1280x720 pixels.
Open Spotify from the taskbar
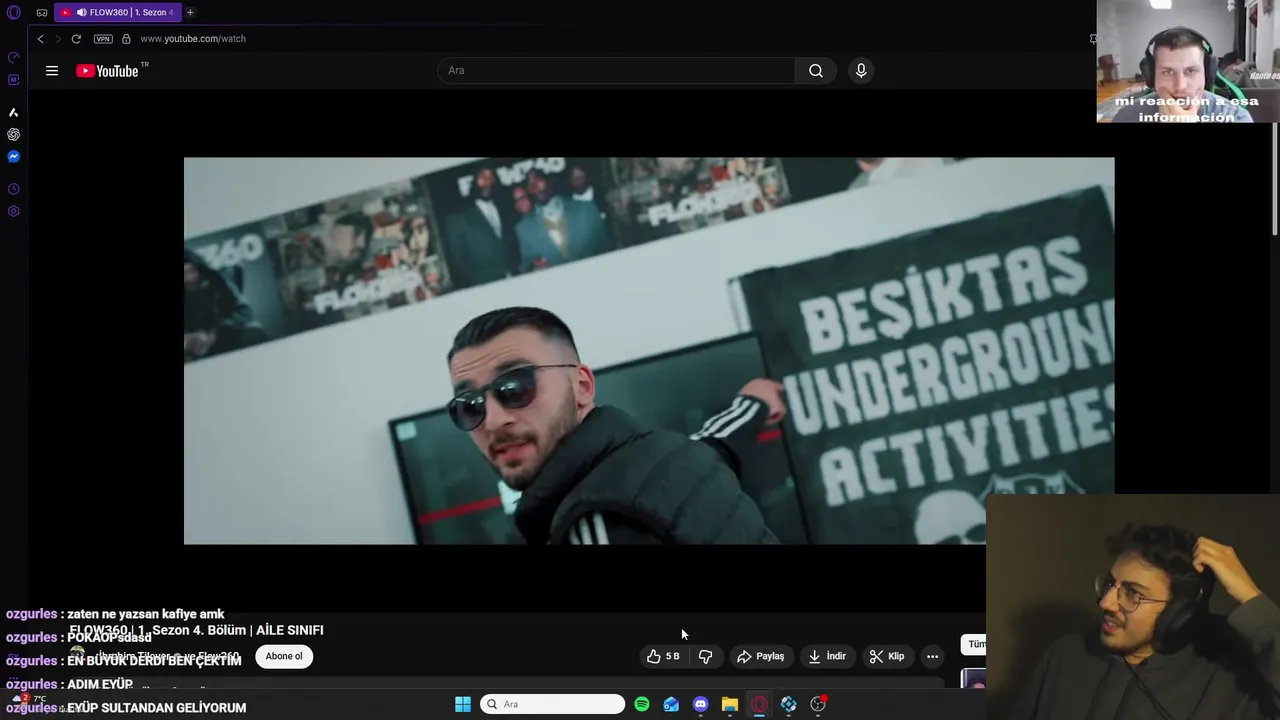(642, 704)
